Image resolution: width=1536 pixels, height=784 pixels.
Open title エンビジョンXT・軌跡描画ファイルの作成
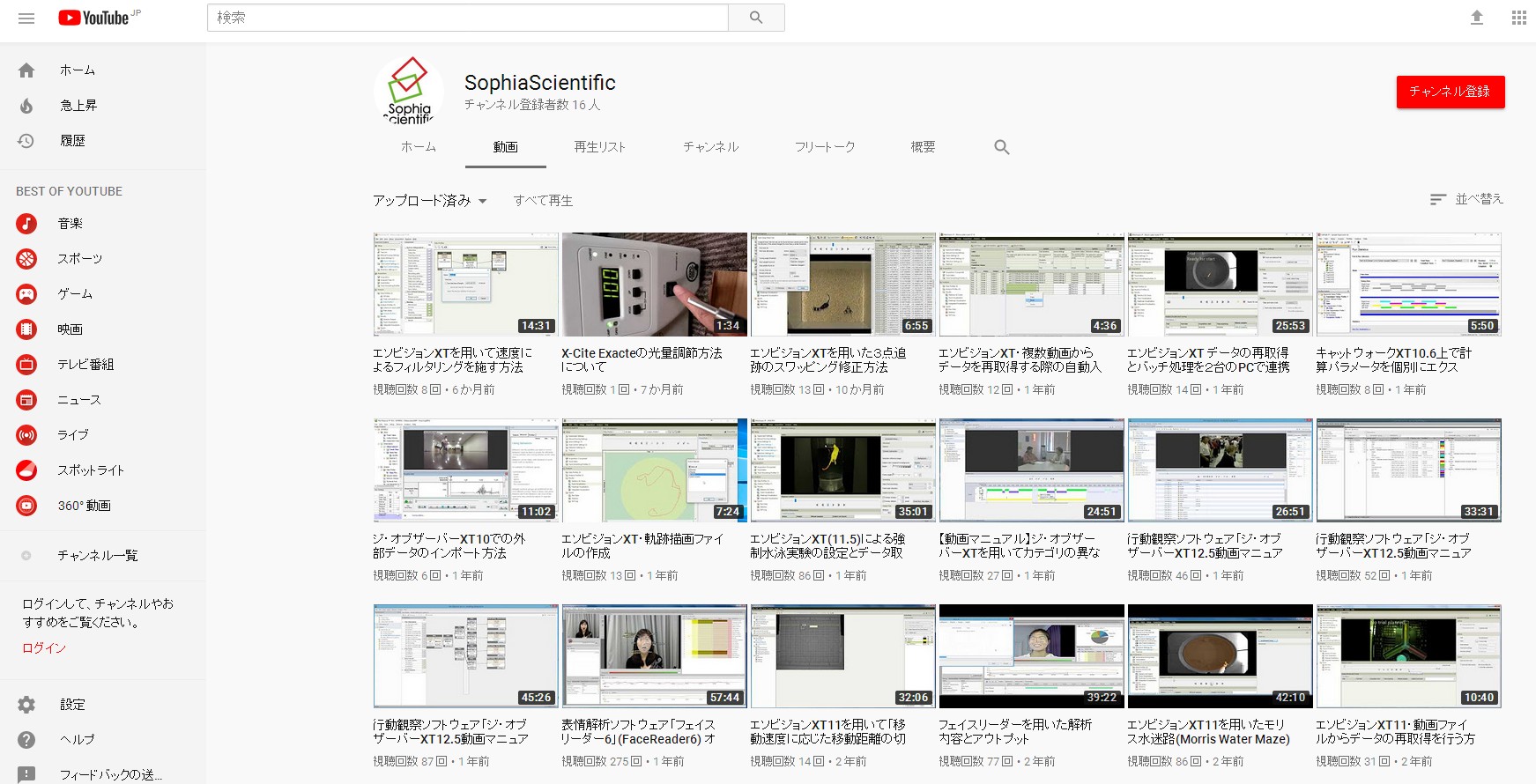click(642, 545)
